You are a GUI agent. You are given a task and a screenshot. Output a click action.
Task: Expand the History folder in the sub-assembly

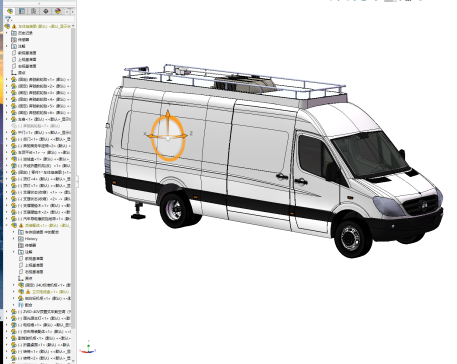[x=14, y=239]
